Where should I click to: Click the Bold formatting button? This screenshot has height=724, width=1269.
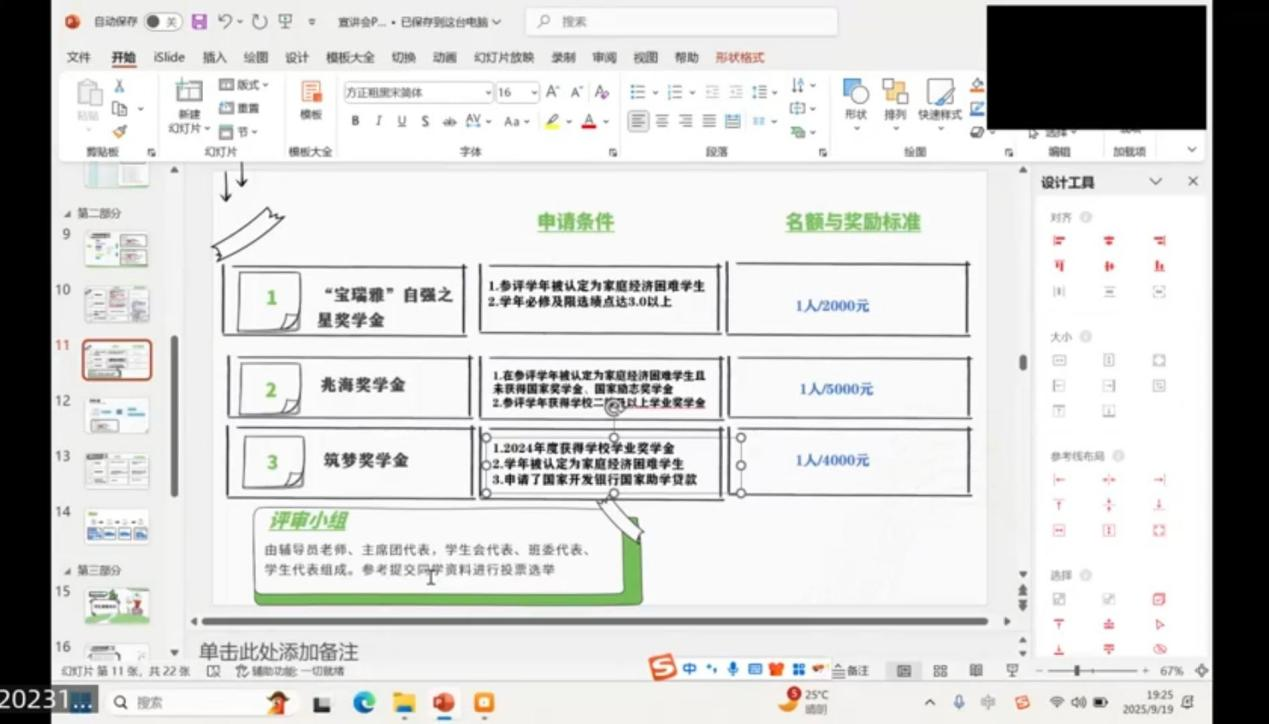point(355,121)
